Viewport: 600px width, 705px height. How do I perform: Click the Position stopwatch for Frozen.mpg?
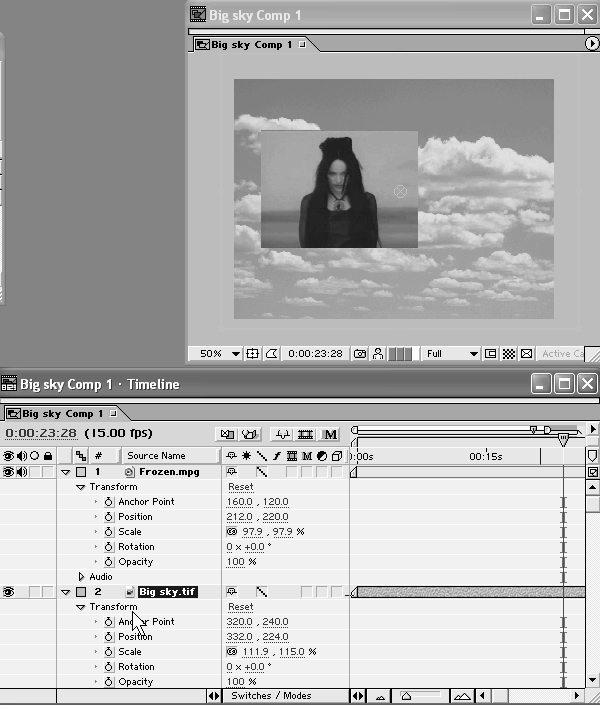click(109, 517)
